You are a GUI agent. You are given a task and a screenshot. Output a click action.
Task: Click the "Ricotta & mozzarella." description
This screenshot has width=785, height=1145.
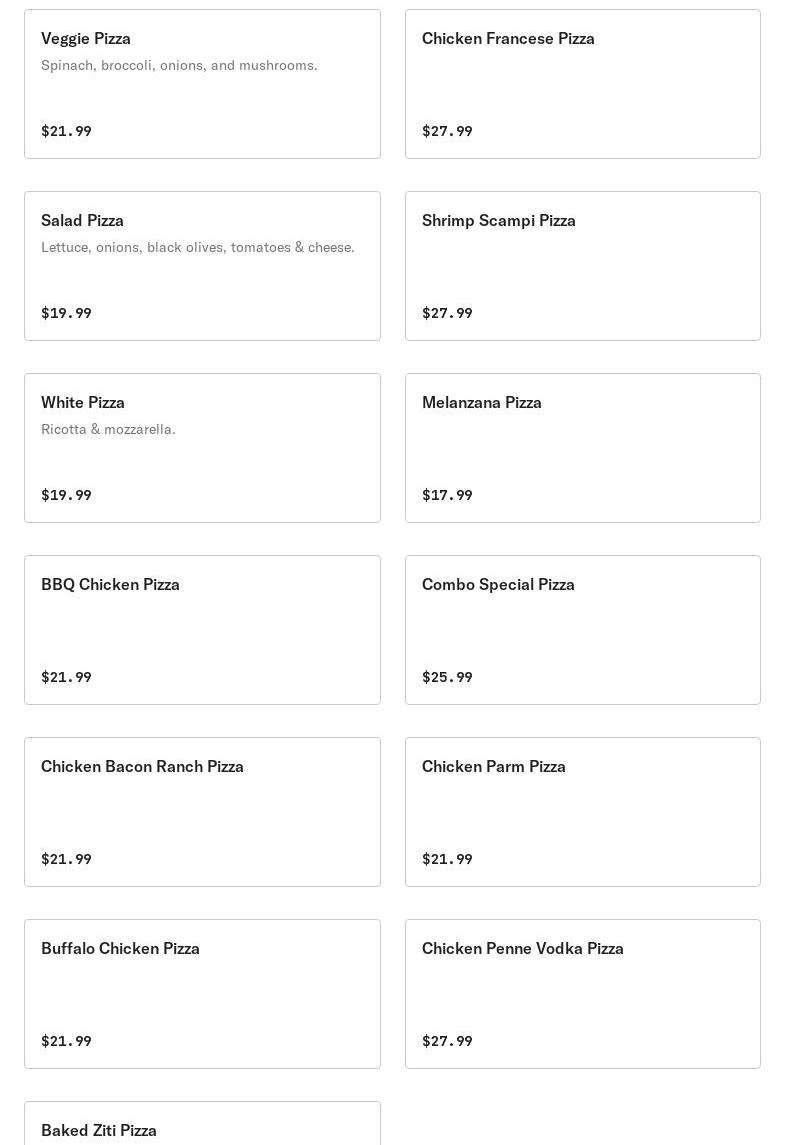[x=108, y=429]
